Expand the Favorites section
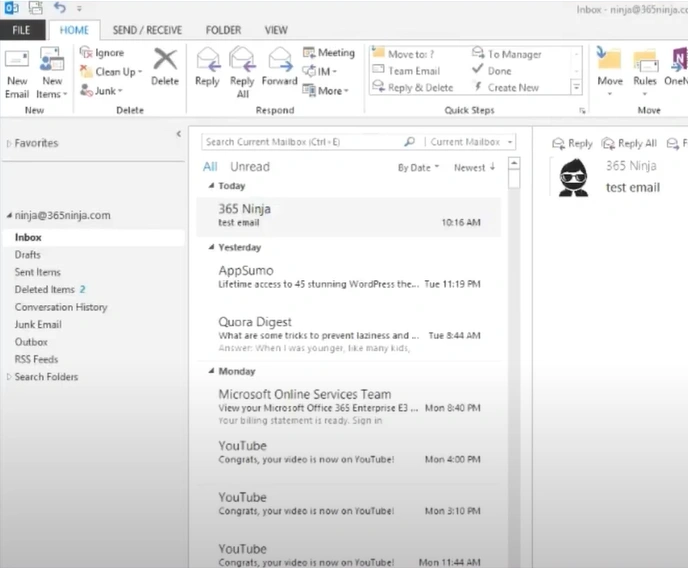 (9, 143)
